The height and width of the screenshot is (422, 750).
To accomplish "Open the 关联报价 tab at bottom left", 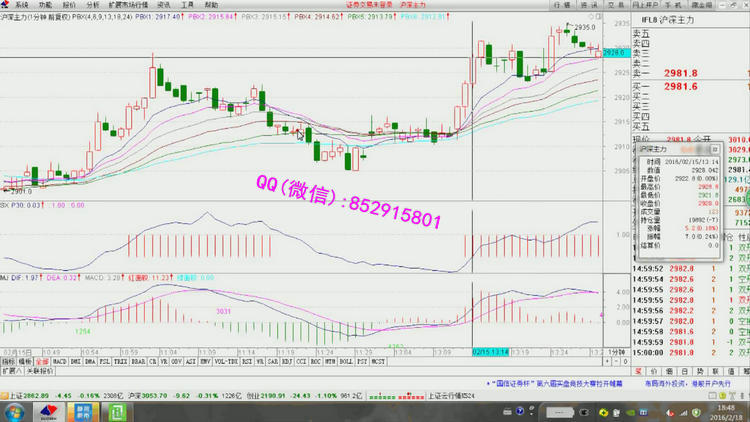I will pyautogui.click(x=38, y=370).
